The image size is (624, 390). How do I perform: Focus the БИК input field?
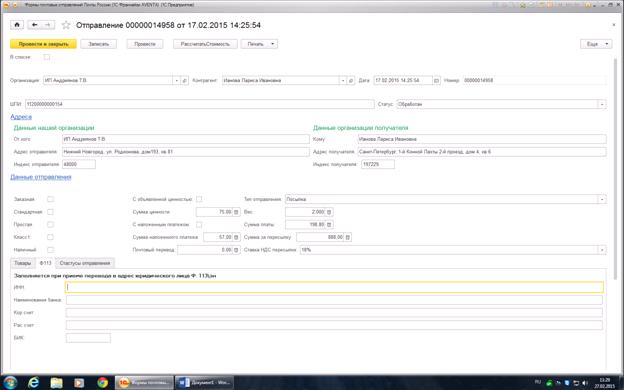(x=88, y=338)
